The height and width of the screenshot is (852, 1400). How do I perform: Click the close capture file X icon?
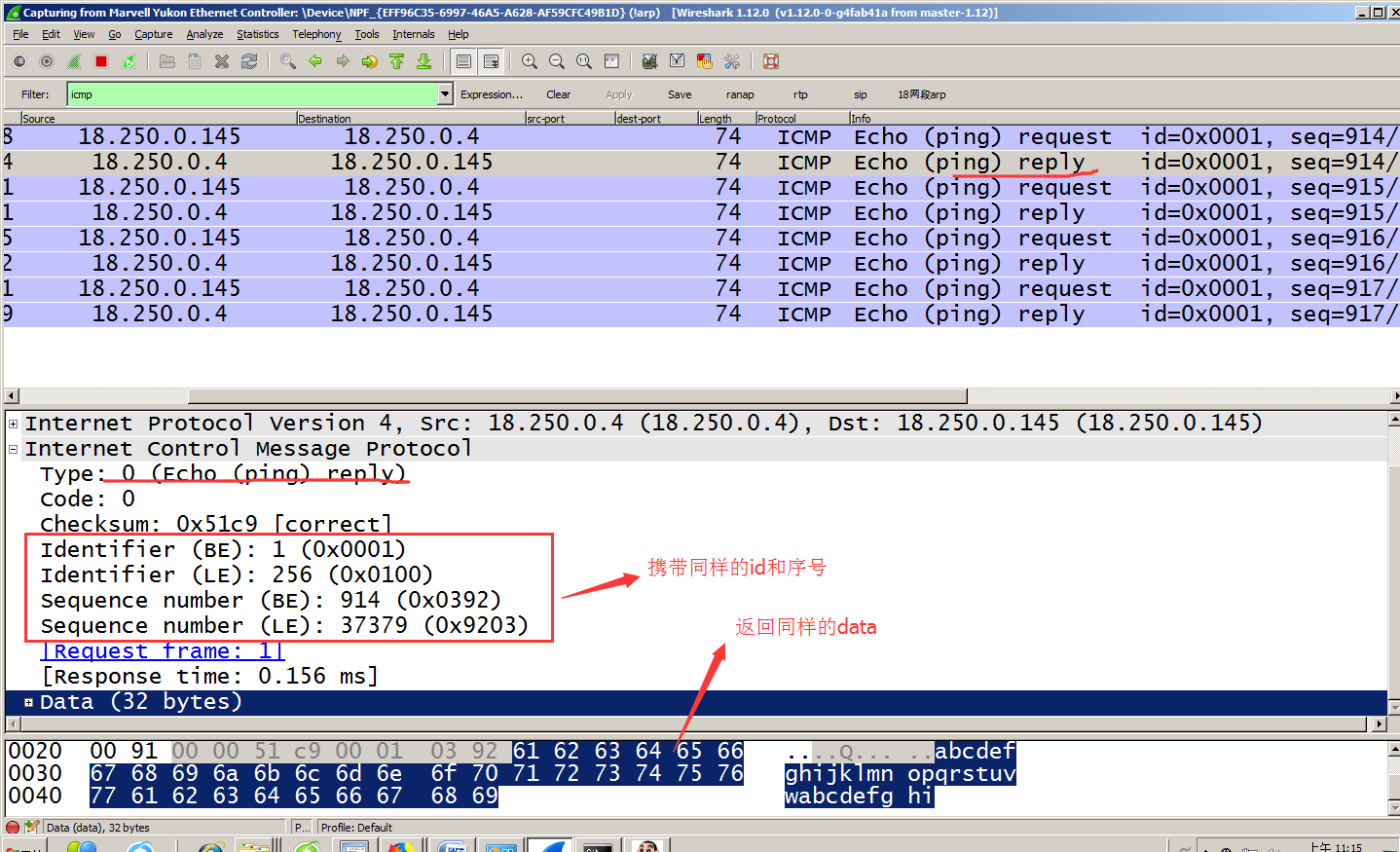pos(222,61)
